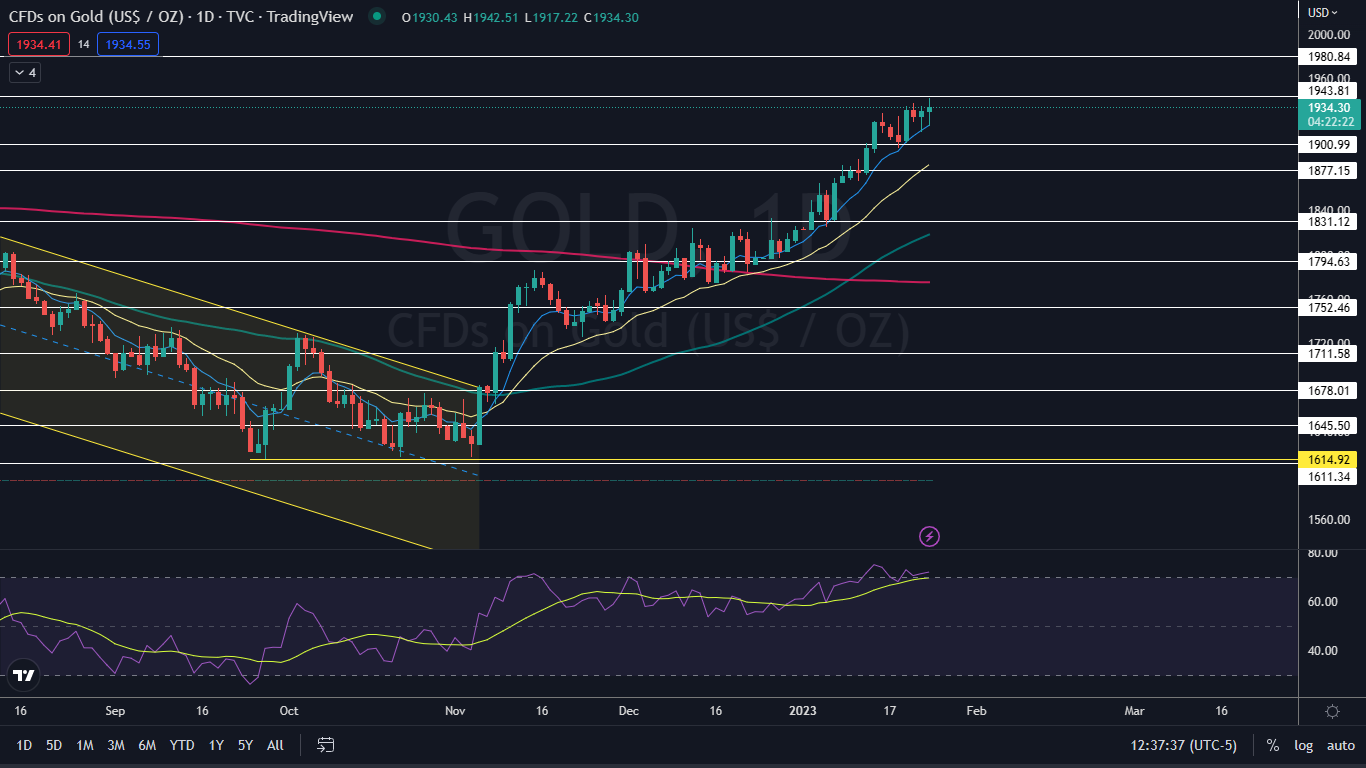The height and width of the screenshot is (768, 1366).
Task: Click the Oct label on time axis
Action: (x=289, y=711)
